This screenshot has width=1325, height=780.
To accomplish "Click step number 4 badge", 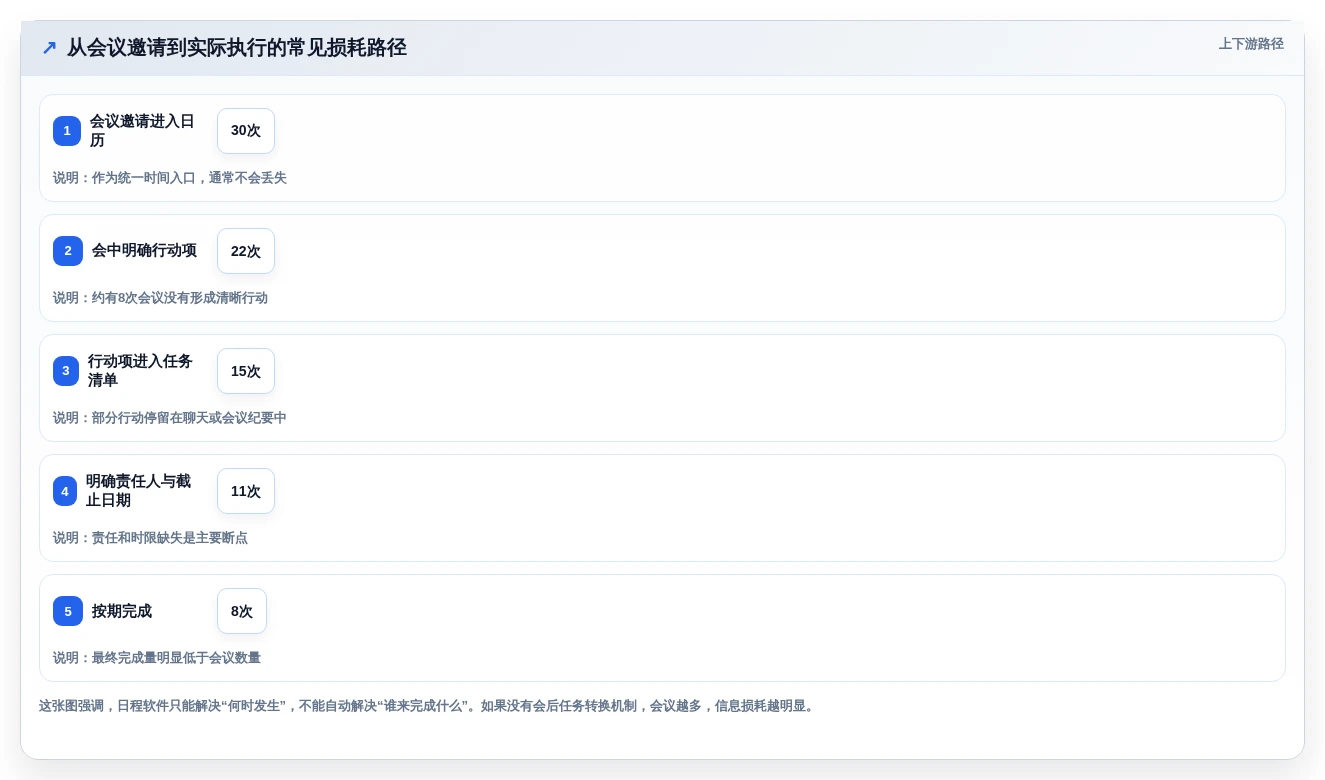I will (65, 491).
